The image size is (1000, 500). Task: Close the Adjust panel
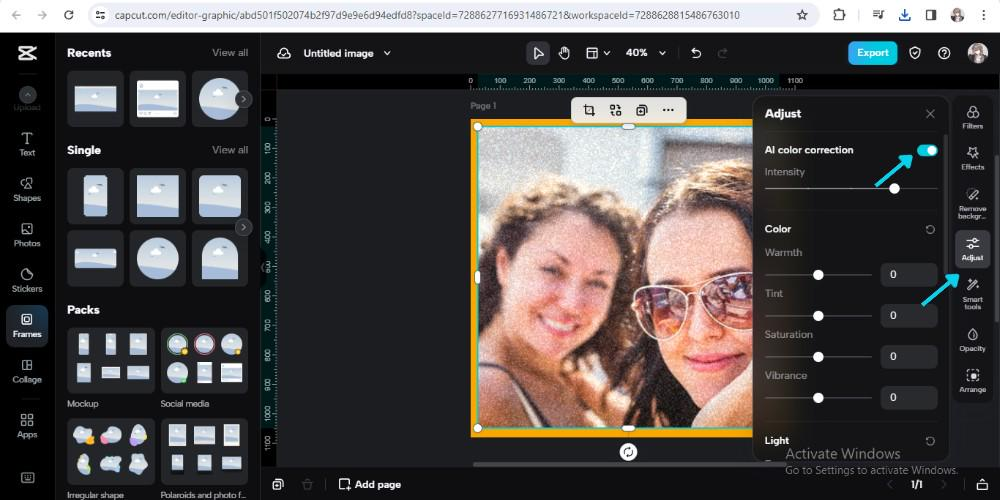tap(930, 114)
